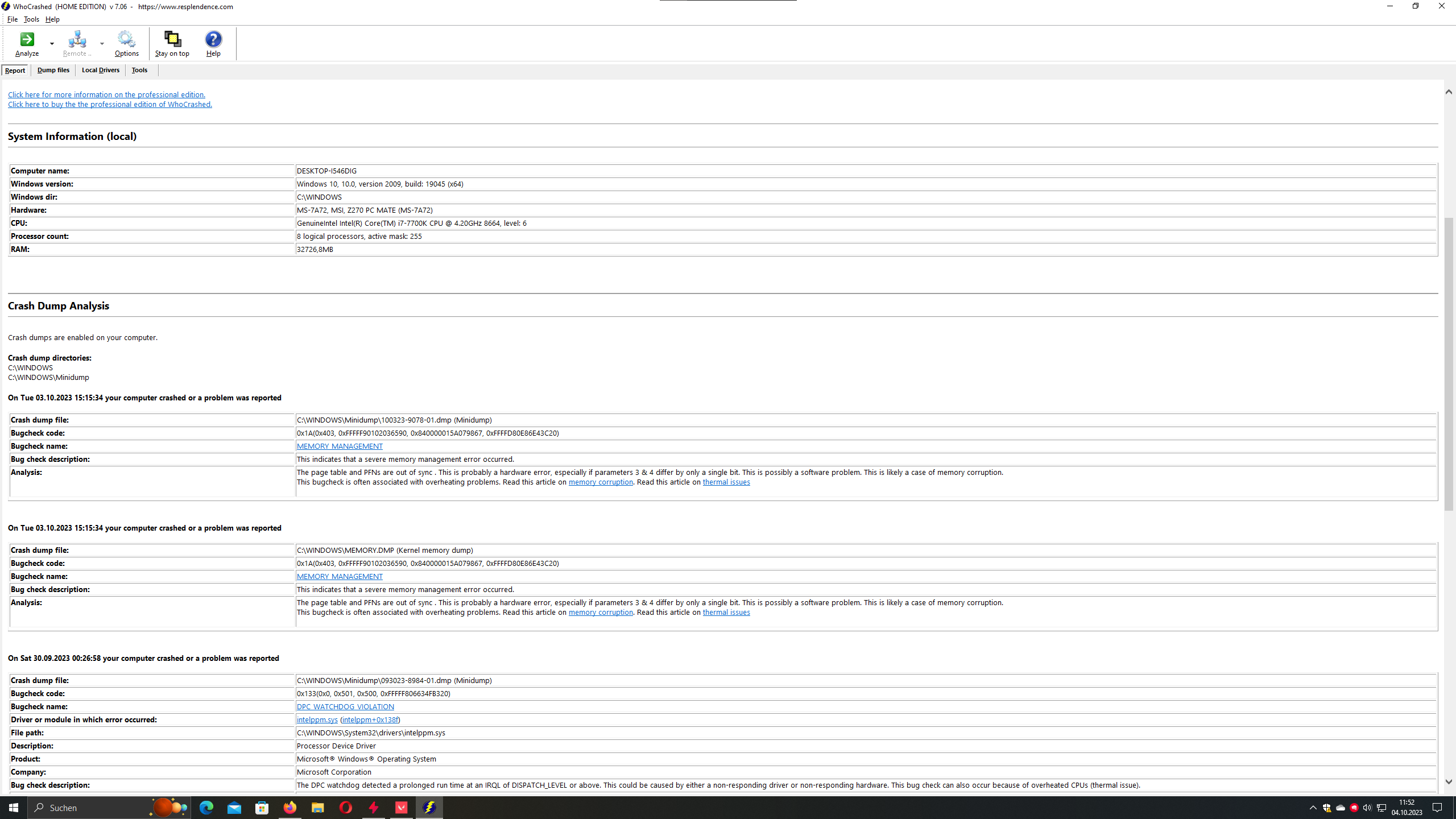
Task: Click the WhoCrashed lightning taskbar icon
Action: pyautogui.click(x=429, y=808)
